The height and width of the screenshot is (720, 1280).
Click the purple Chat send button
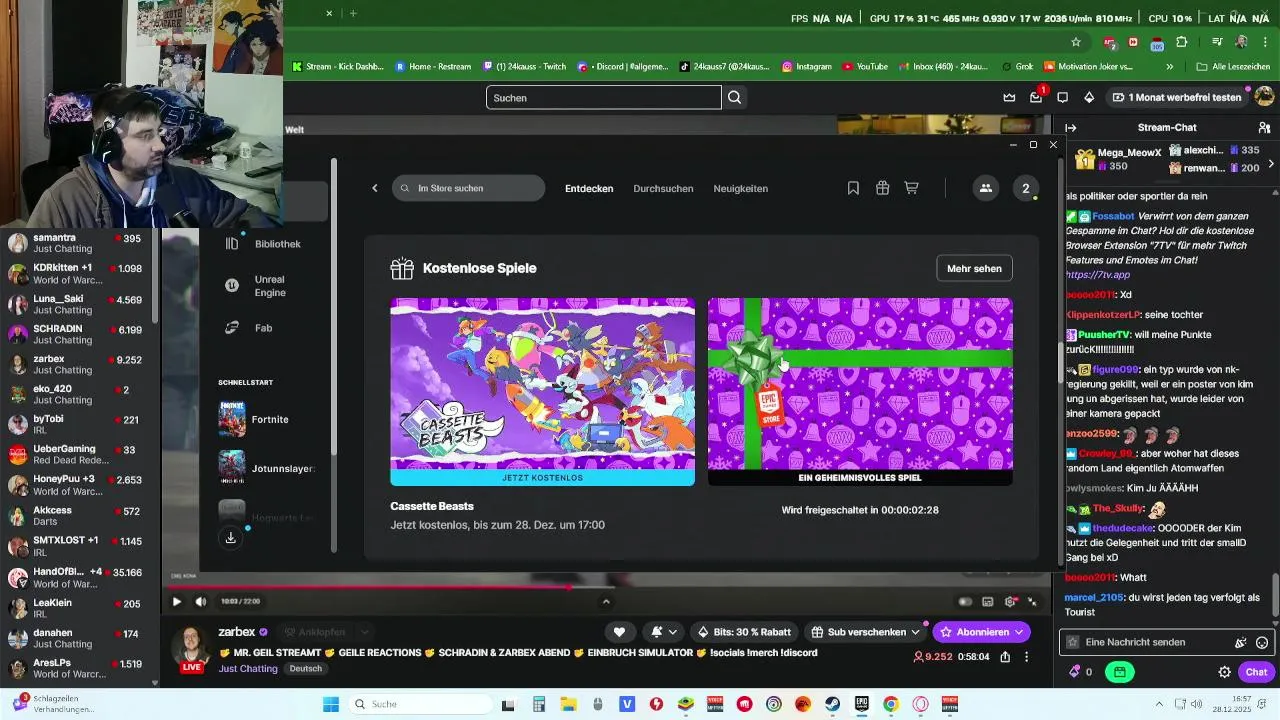(x=1256, y=672)
